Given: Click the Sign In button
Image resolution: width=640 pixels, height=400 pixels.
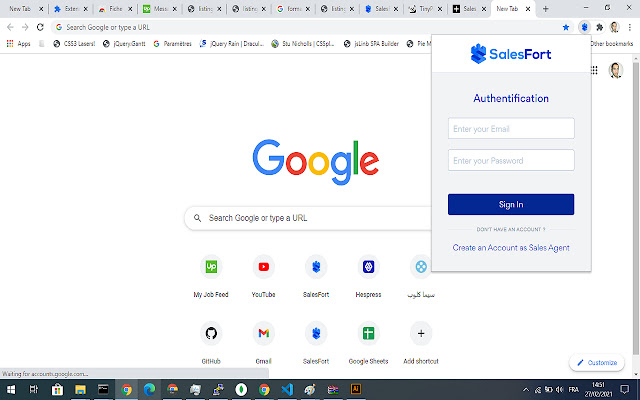Looking at the screenshot, I should point(511,204).
